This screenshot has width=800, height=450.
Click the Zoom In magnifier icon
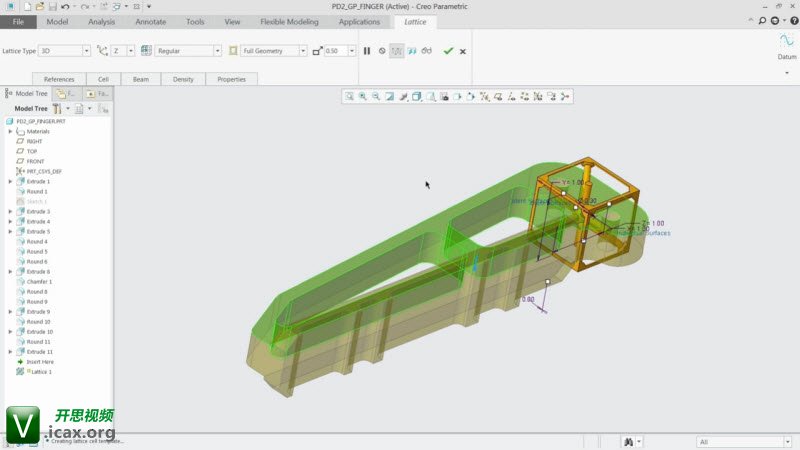362,96
